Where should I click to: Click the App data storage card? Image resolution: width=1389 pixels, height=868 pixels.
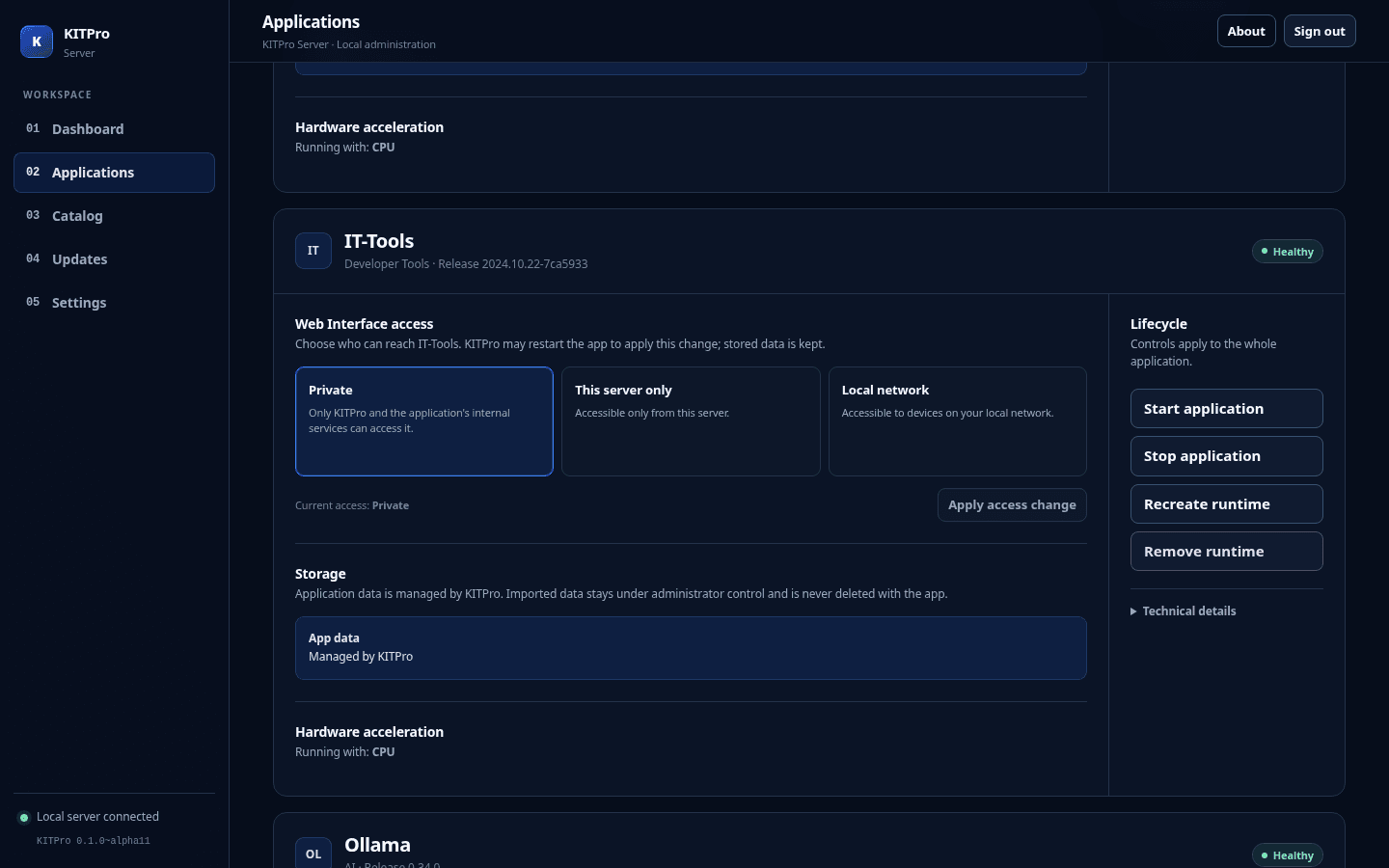691,648
